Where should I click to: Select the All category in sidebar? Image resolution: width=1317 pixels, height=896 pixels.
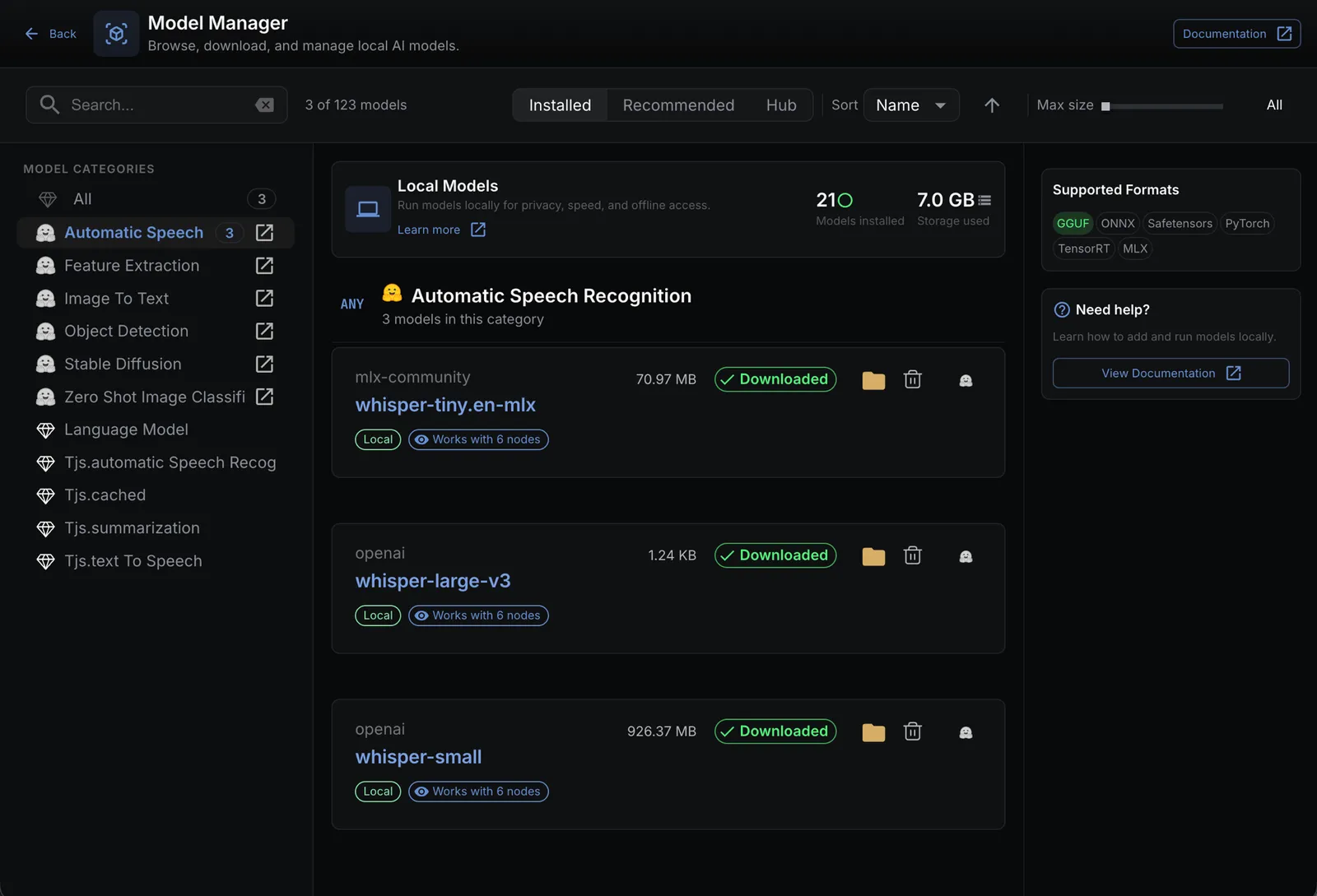[156, 199]
